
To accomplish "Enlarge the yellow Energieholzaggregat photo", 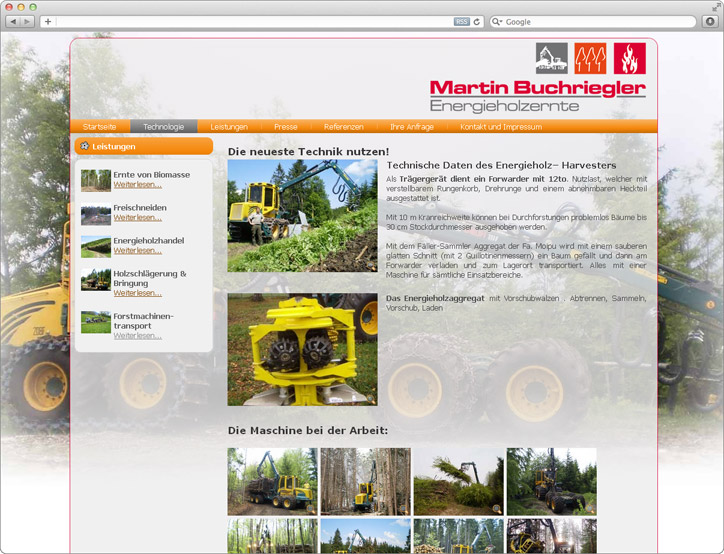I will [x=302, y=349].
